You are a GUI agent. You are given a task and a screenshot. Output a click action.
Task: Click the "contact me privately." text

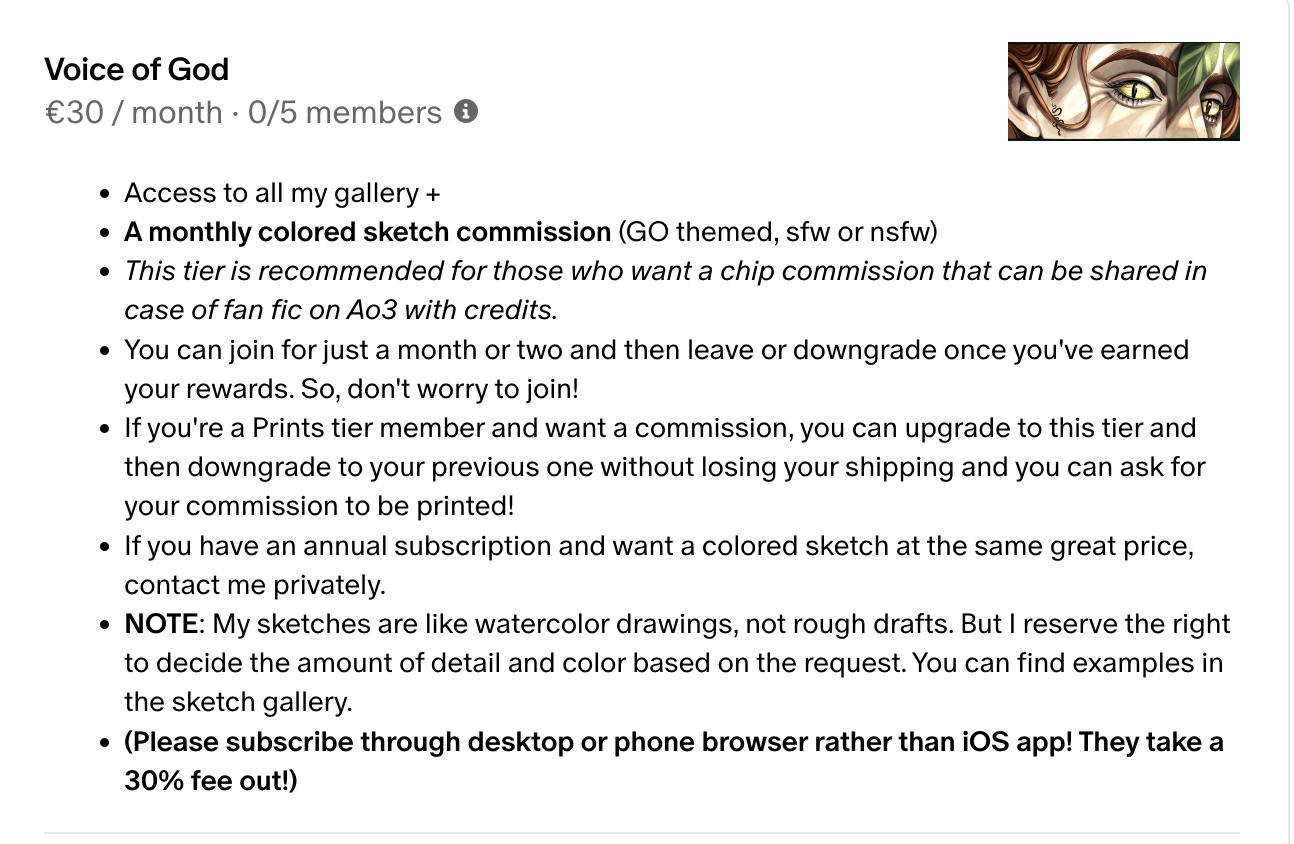point(255,585)
